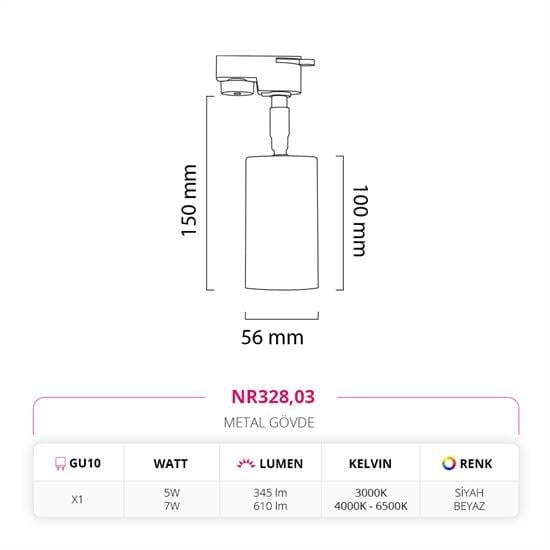The image size is (550, 550).
Task: Click the 610 lm lumen value
Action: pyautogui.click(x=270, y=506)
